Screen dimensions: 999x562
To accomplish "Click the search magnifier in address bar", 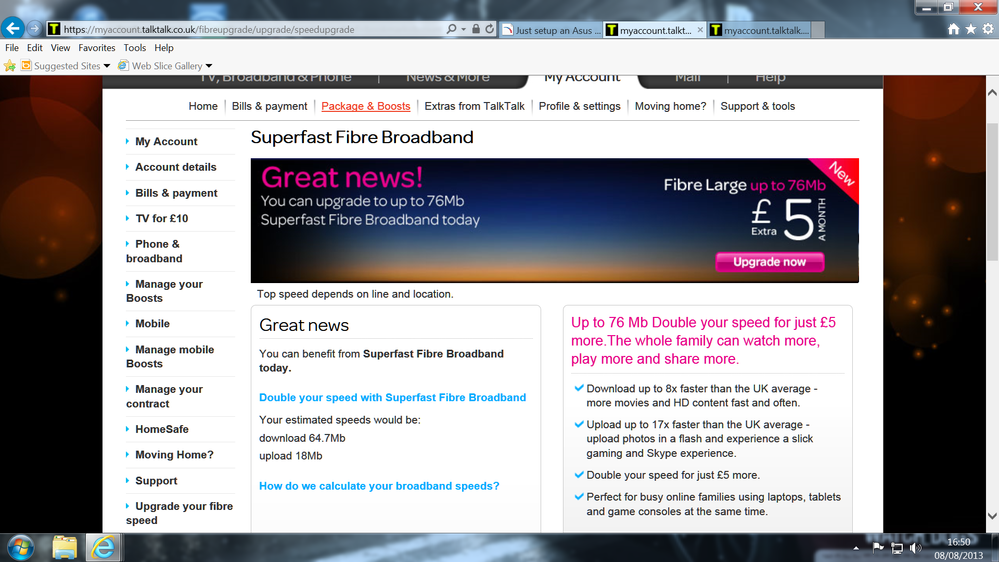I will [x=451, y=29].
